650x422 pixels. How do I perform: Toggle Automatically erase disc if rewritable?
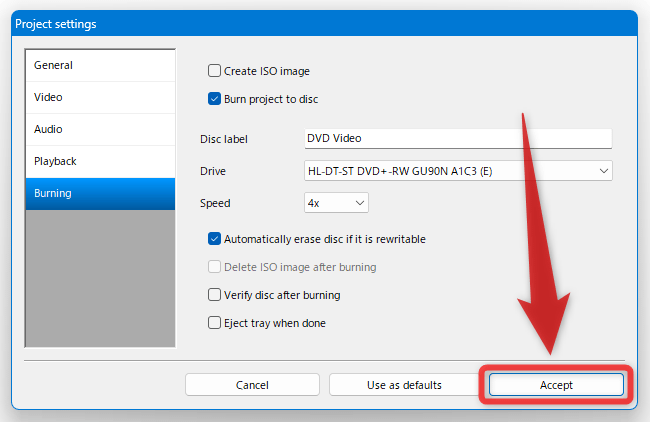214,239
